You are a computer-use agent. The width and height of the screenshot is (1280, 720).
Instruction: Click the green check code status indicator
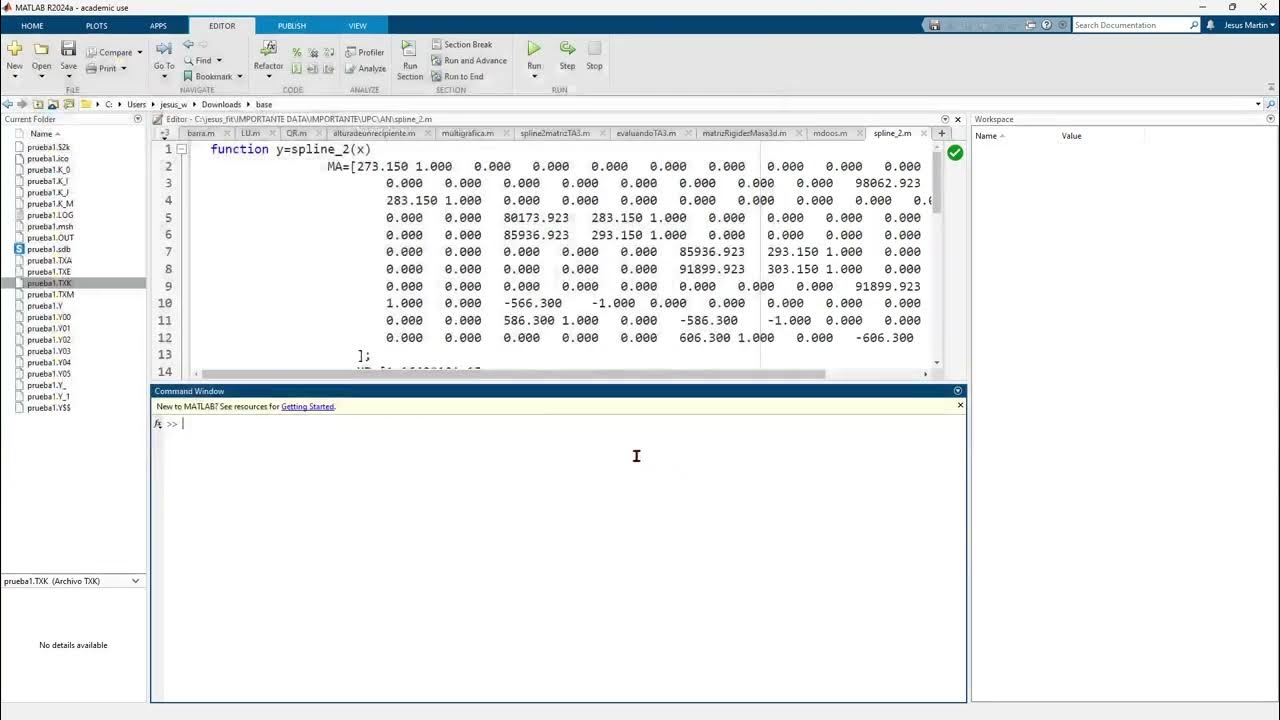pos(955,153)
